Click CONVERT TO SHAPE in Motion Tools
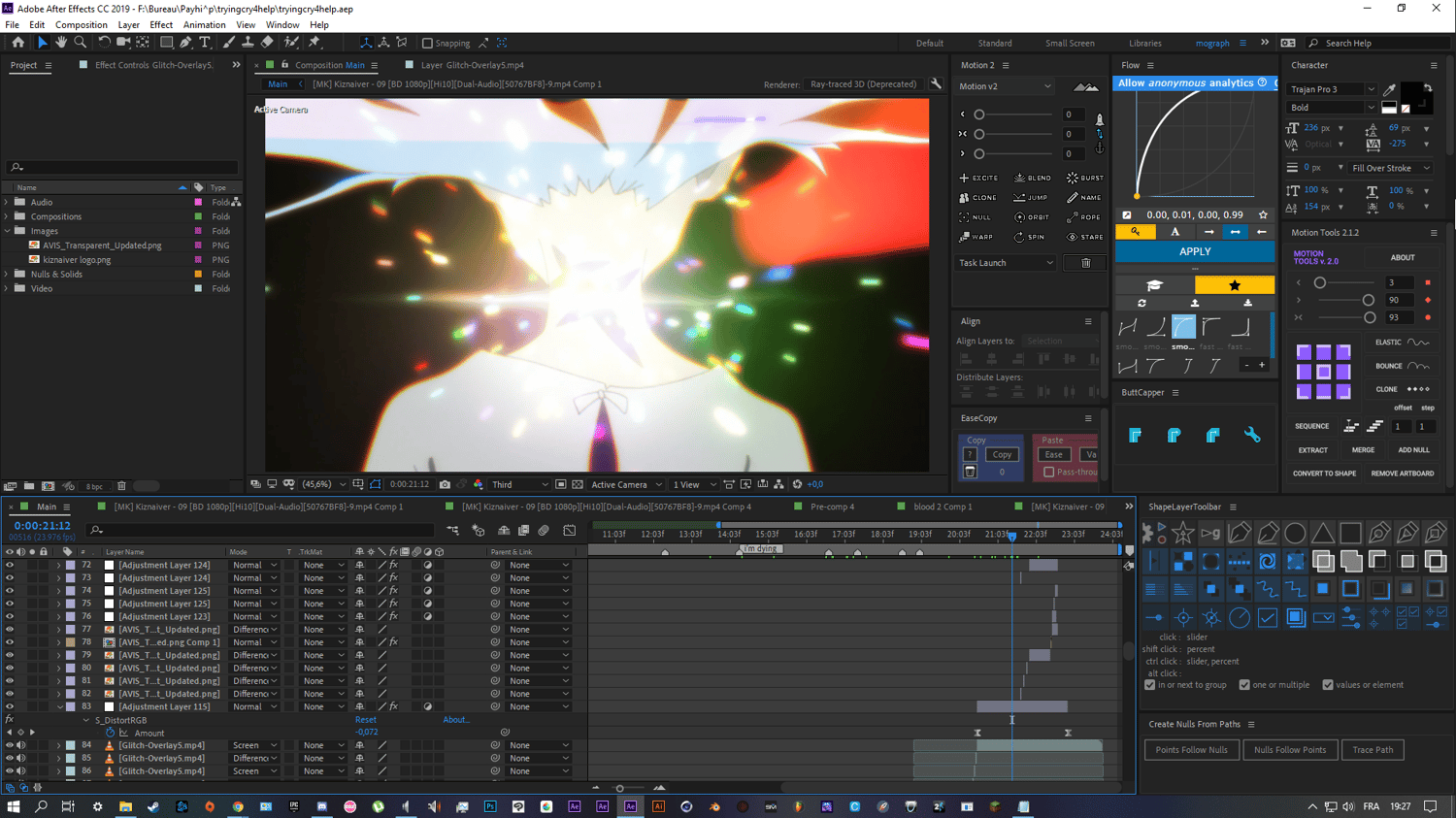This screenshot has width=1456, height=818. click(1324, 474)
